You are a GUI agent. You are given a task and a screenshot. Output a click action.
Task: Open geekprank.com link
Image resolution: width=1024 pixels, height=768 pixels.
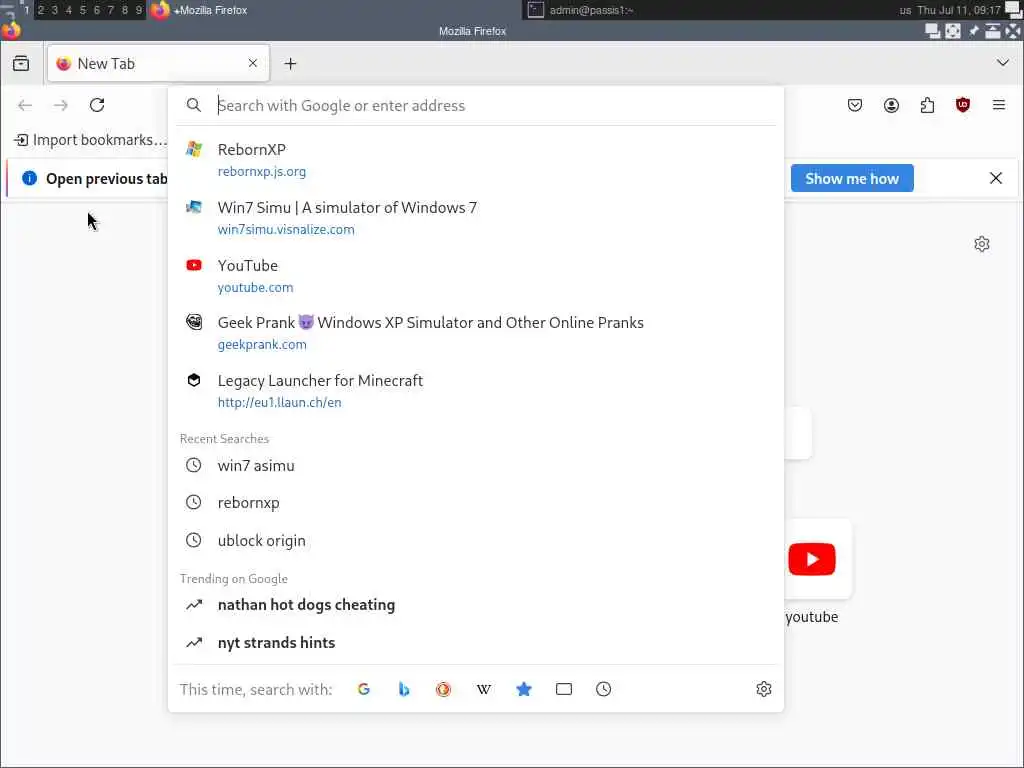[x=262, y=345]
